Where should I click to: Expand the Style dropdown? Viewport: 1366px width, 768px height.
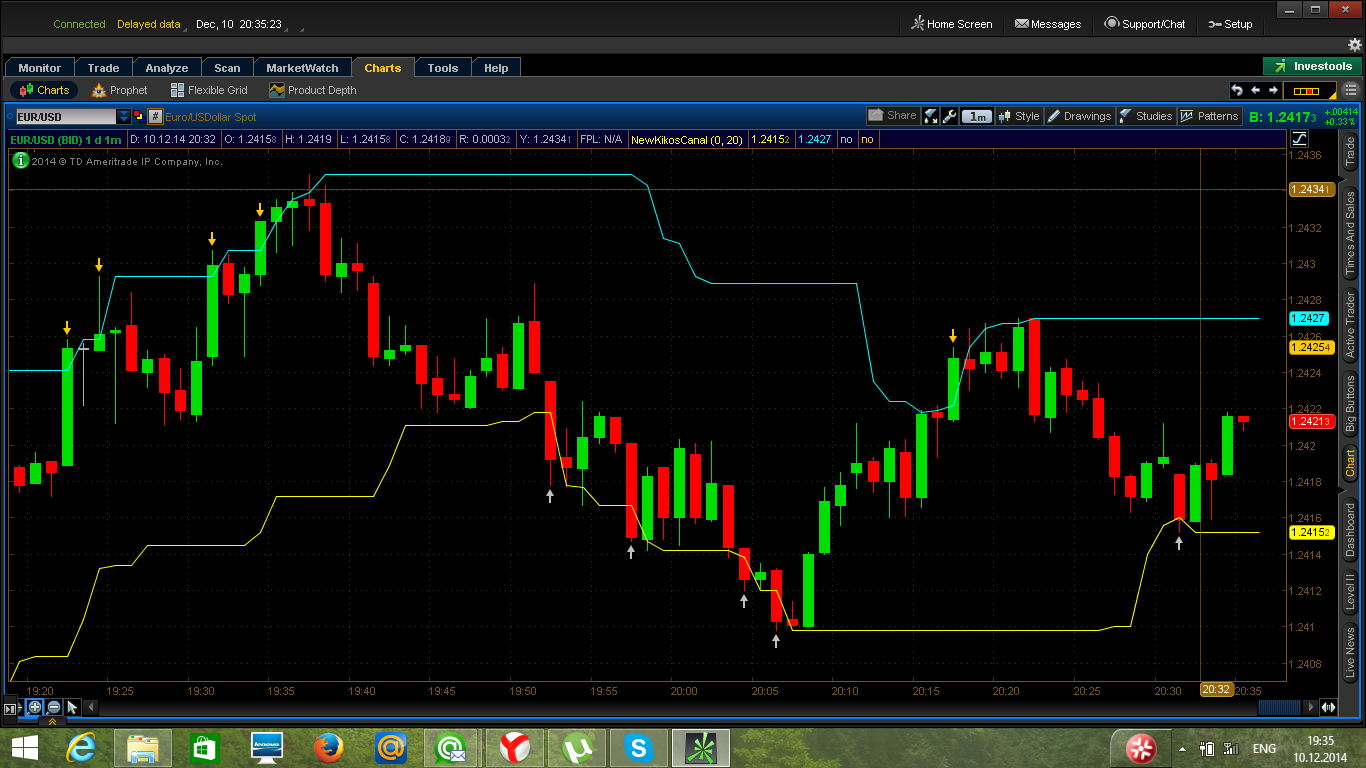click(1019, 116)
